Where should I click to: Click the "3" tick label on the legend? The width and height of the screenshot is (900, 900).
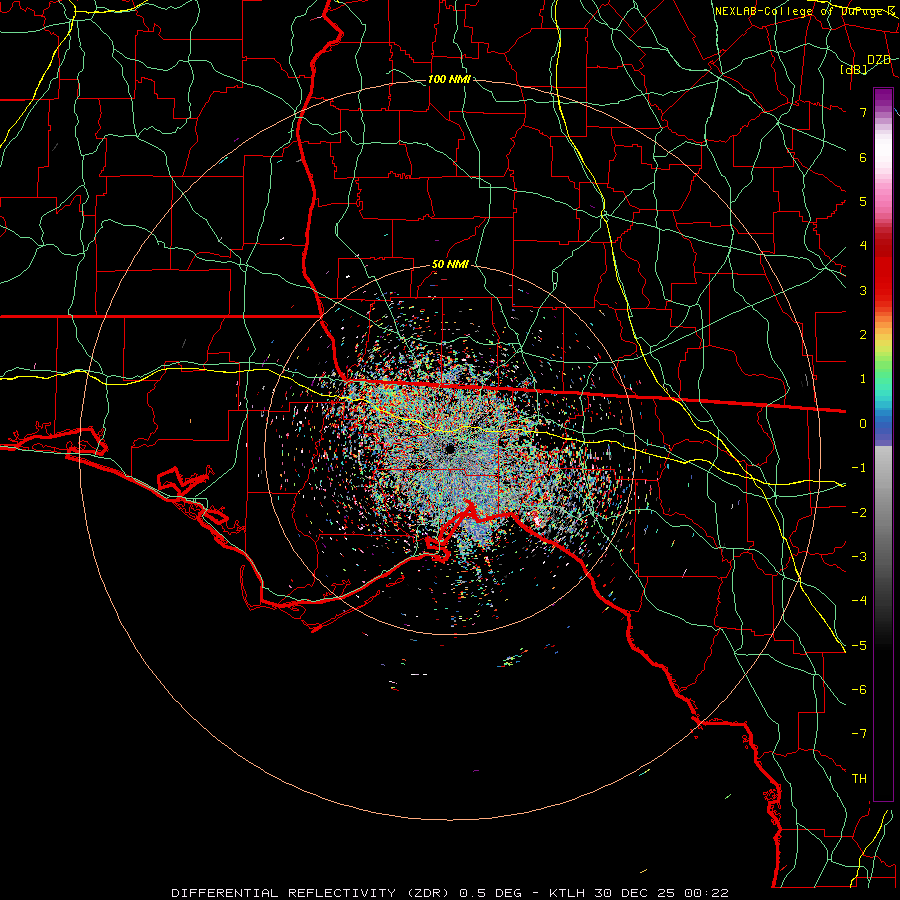(x=863, y=290)
